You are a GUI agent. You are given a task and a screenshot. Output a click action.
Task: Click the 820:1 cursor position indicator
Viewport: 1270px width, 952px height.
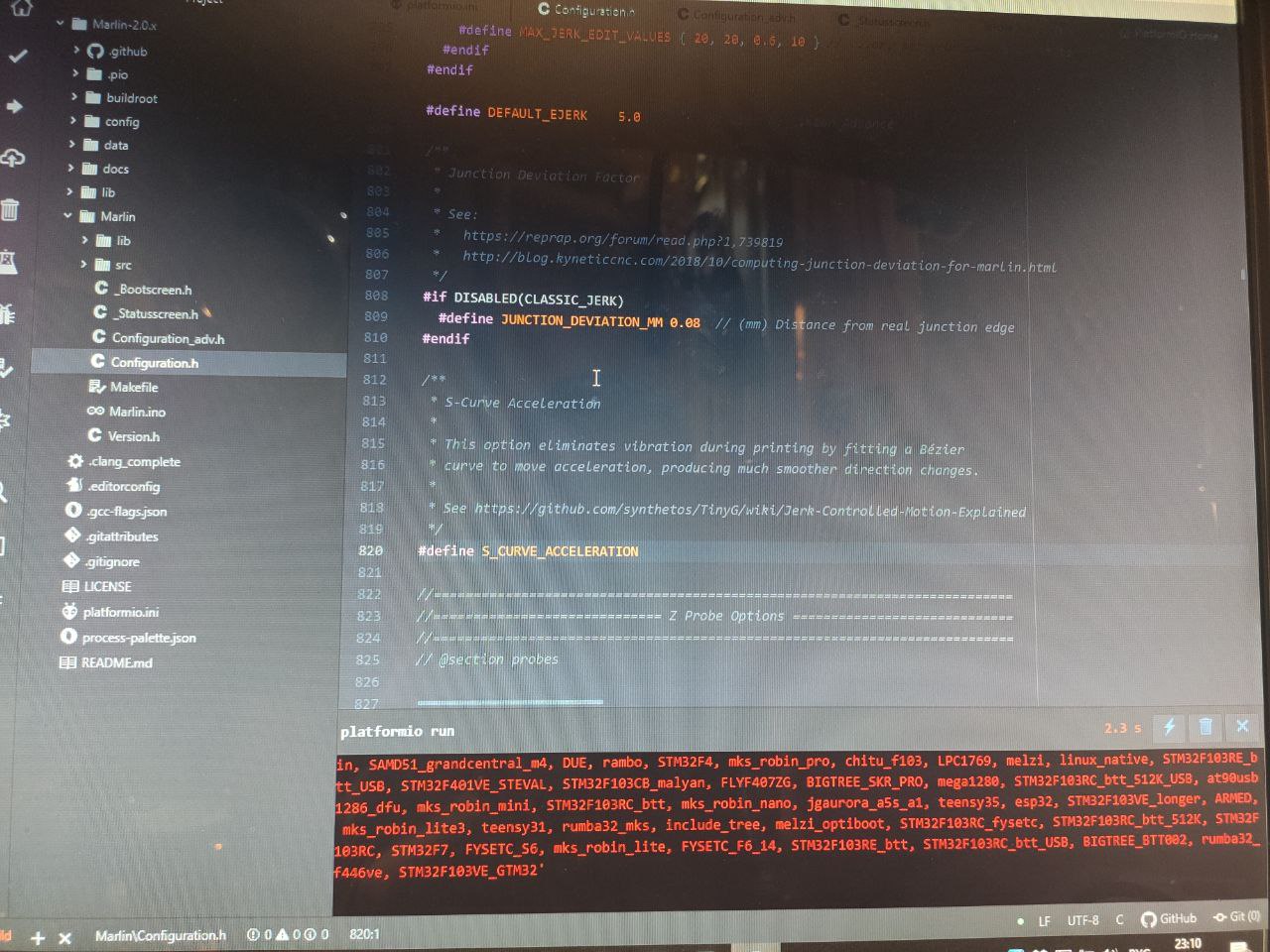click(365, 933)
